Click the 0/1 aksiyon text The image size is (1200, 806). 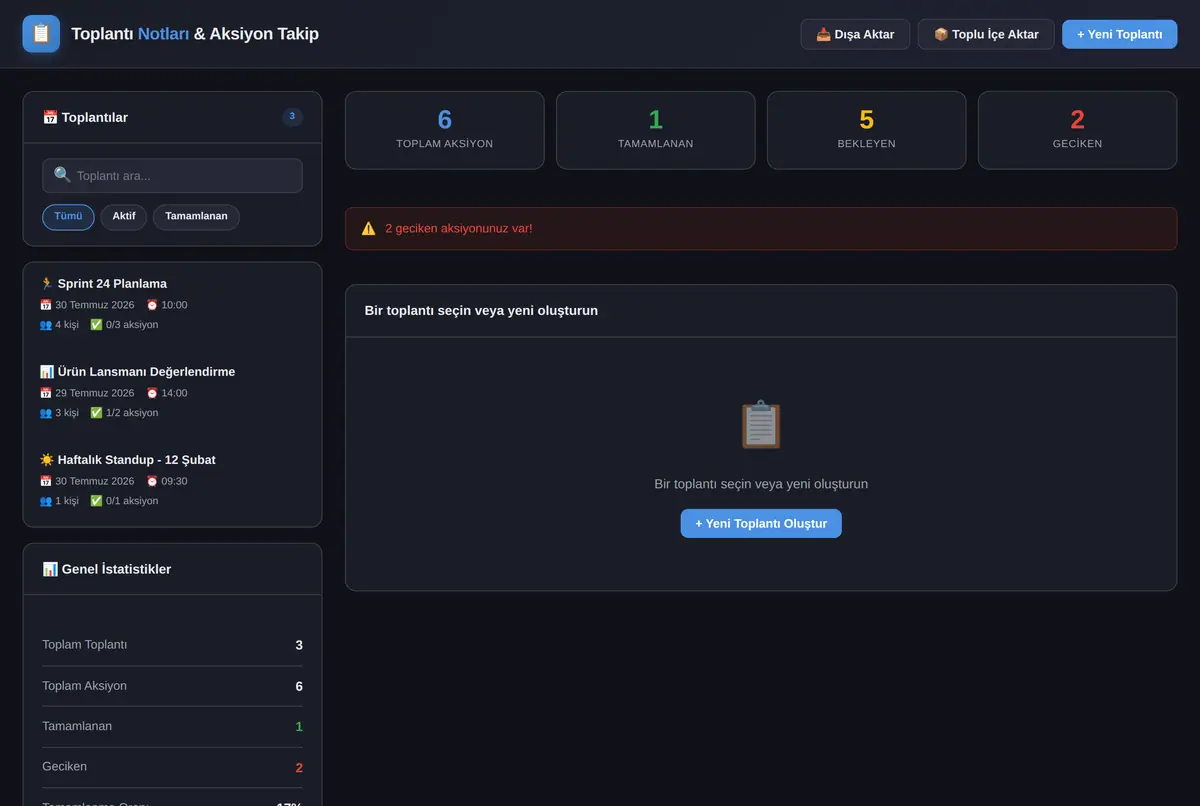(132, 501)
